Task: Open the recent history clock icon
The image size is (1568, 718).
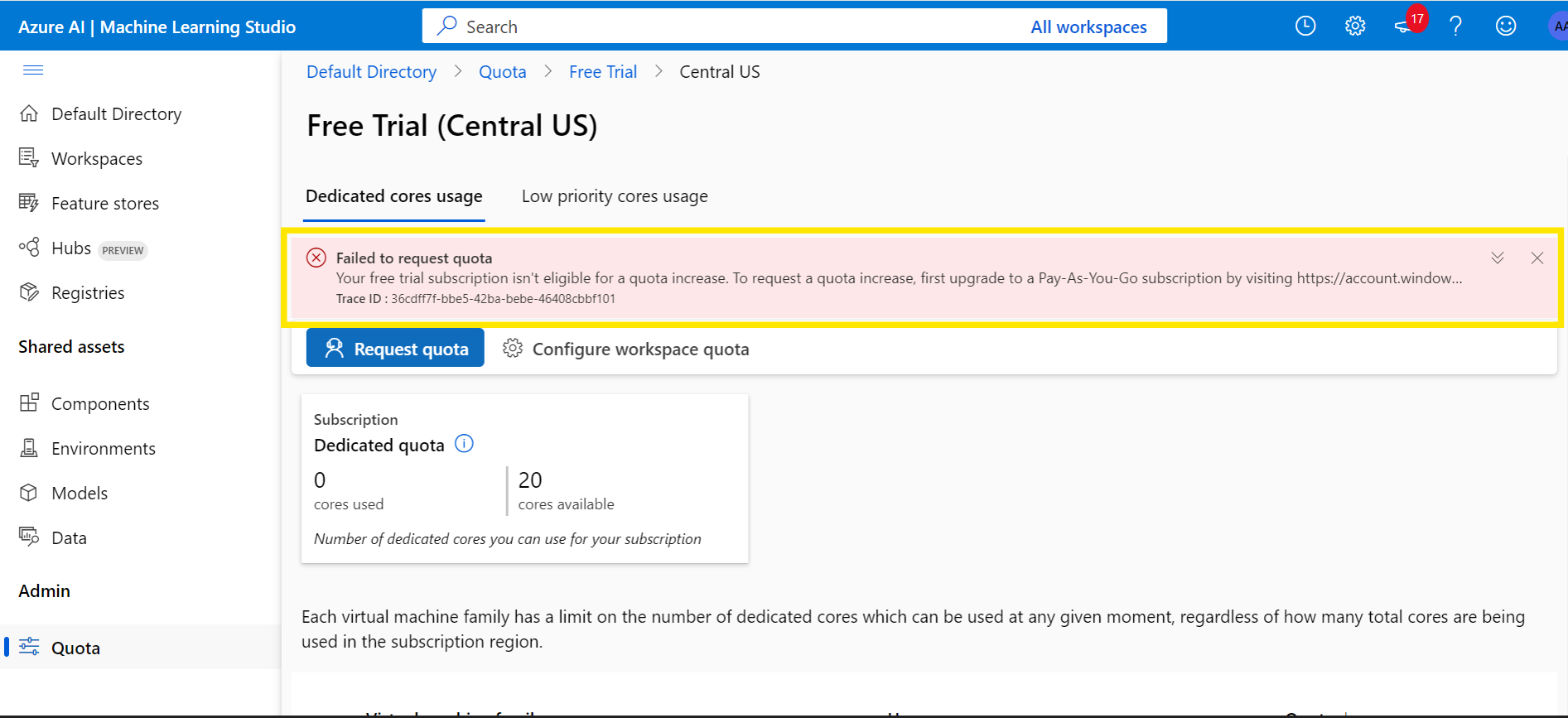Action: click(x=1305, y=27)
